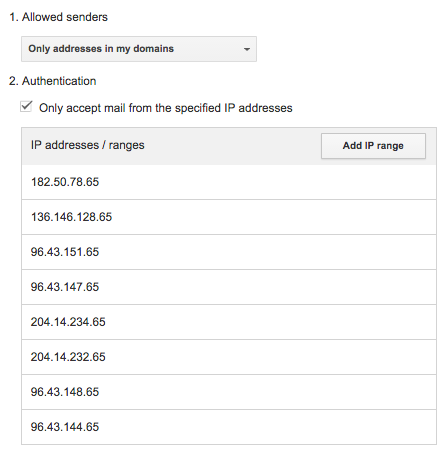
Task: Click the 204.14.234.65 address row
Action: 229,322
